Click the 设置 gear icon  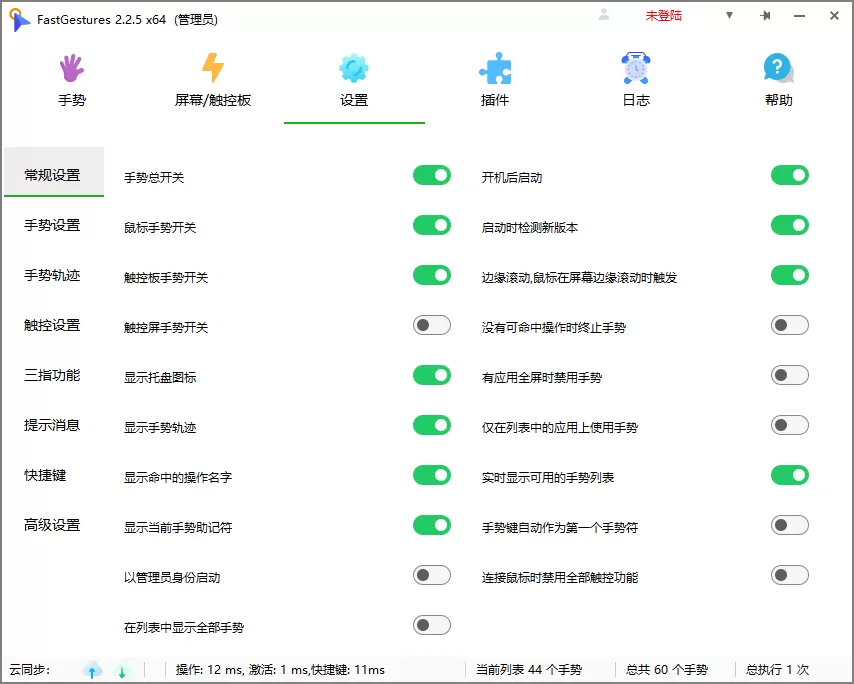[354, 68]
